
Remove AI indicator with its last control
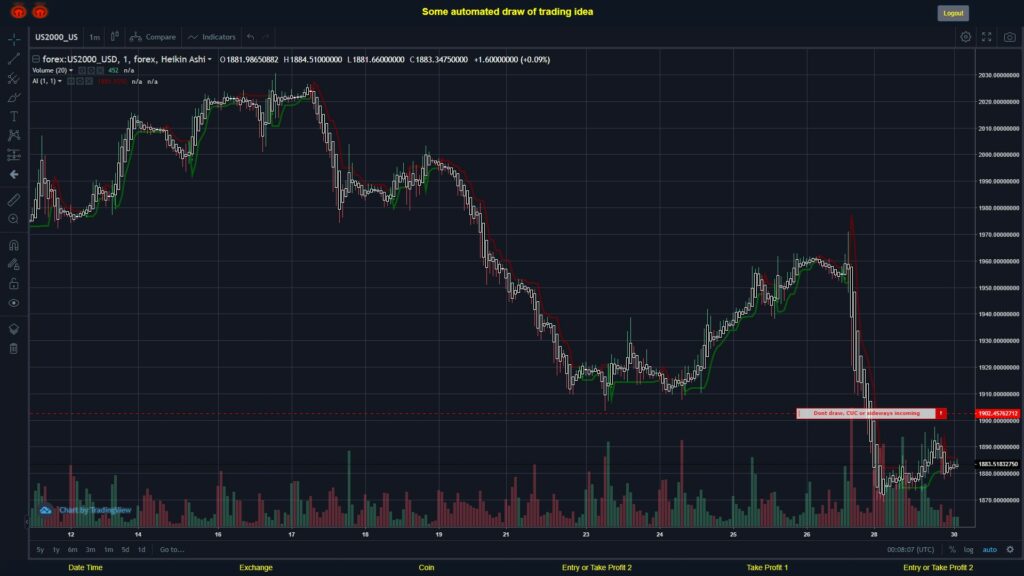(x=89, y=82)
